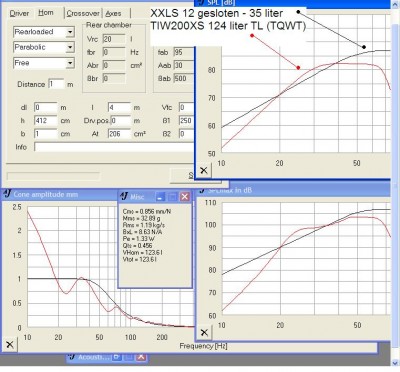Click the Distance input field
Image resolution: width=400 pixels, height=372 pixels.
point(56,84)
